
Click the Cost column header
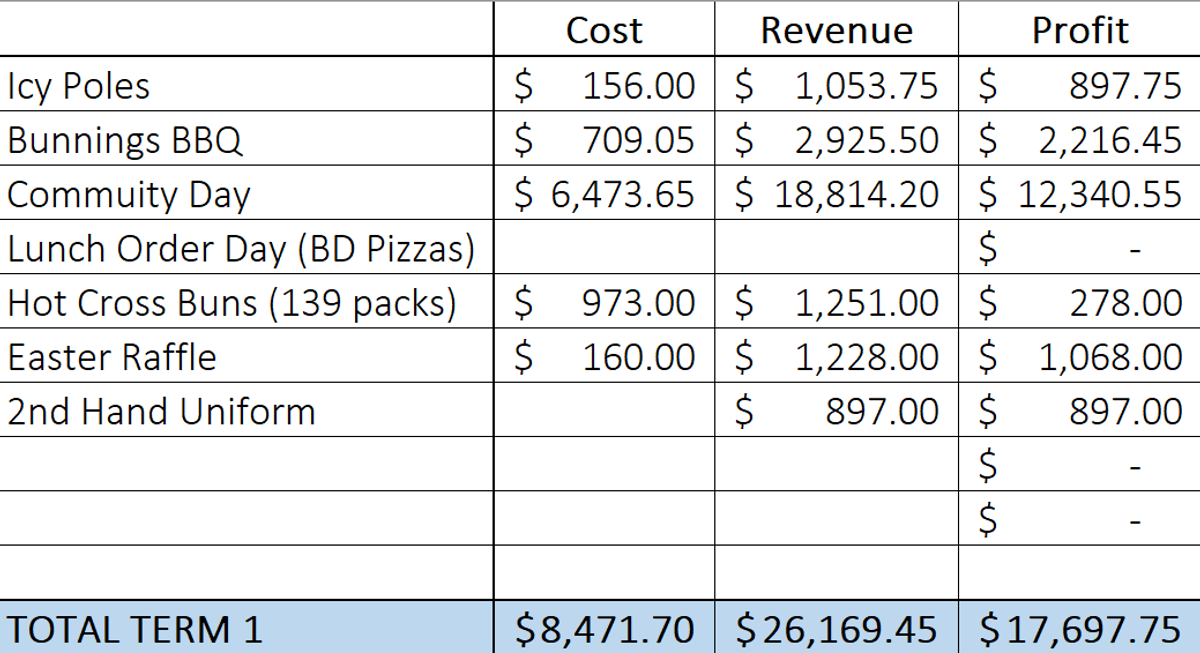click(604, 30)
